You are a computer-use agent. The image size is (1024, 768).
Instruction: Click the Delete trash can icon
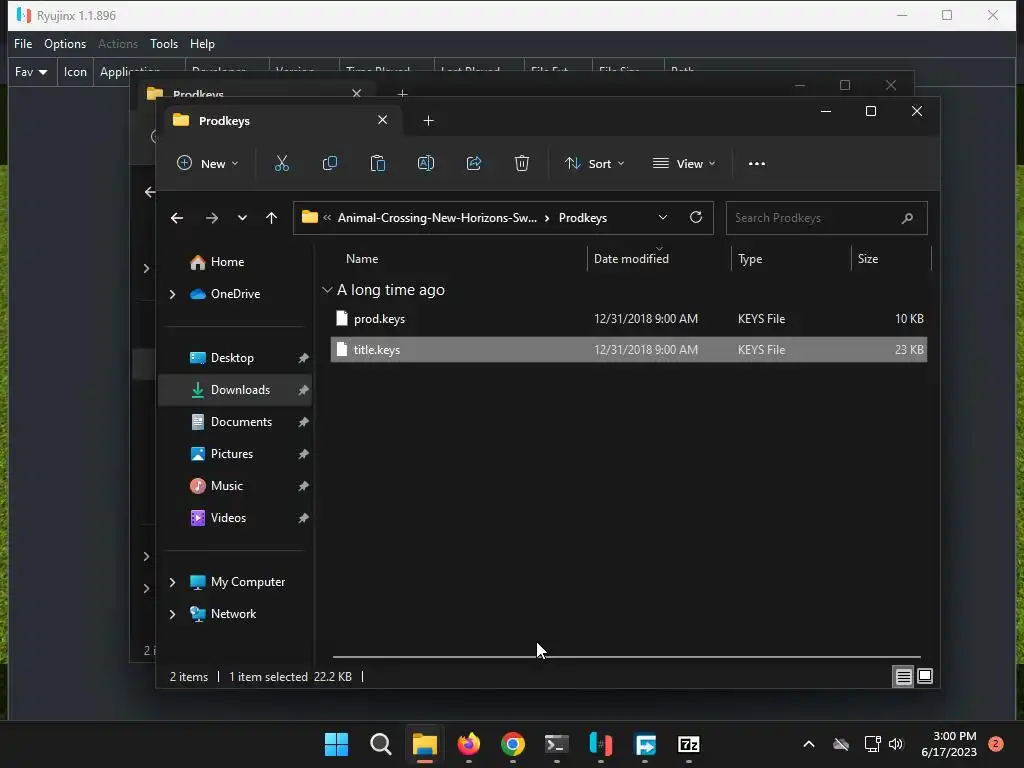[521, 163]
